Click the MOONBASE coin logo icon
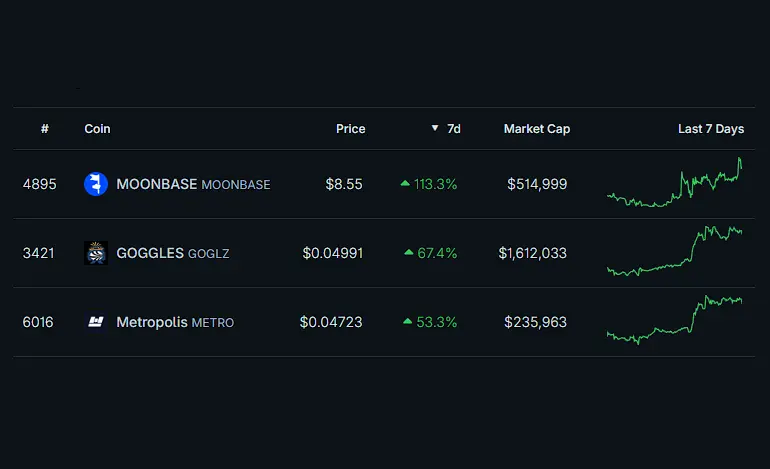 pyautogui.click(x=96, y=184)
